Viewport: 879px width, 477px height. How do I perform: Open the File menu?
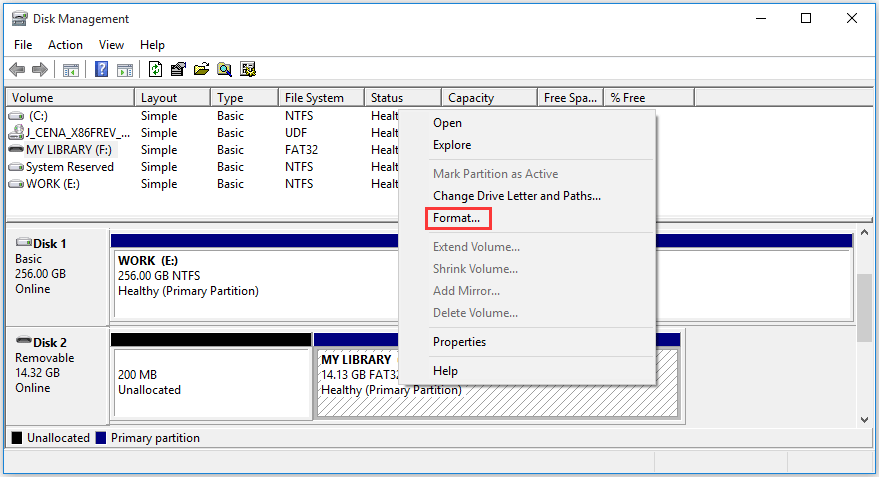(23, 45)
